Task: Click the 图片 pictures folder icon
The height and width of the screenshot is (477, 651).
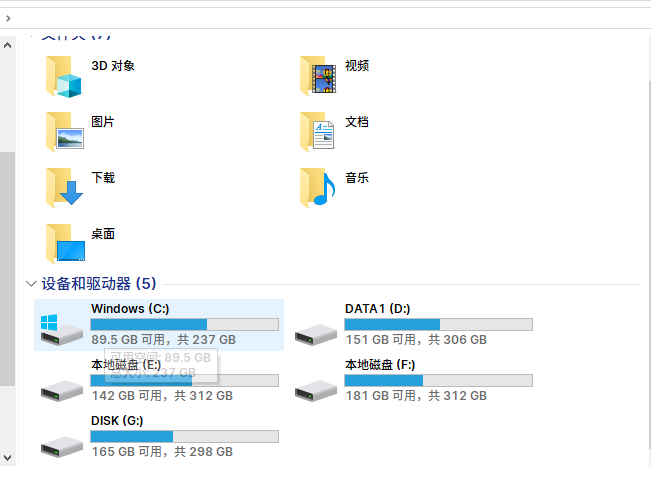Action: click(64, 132)
